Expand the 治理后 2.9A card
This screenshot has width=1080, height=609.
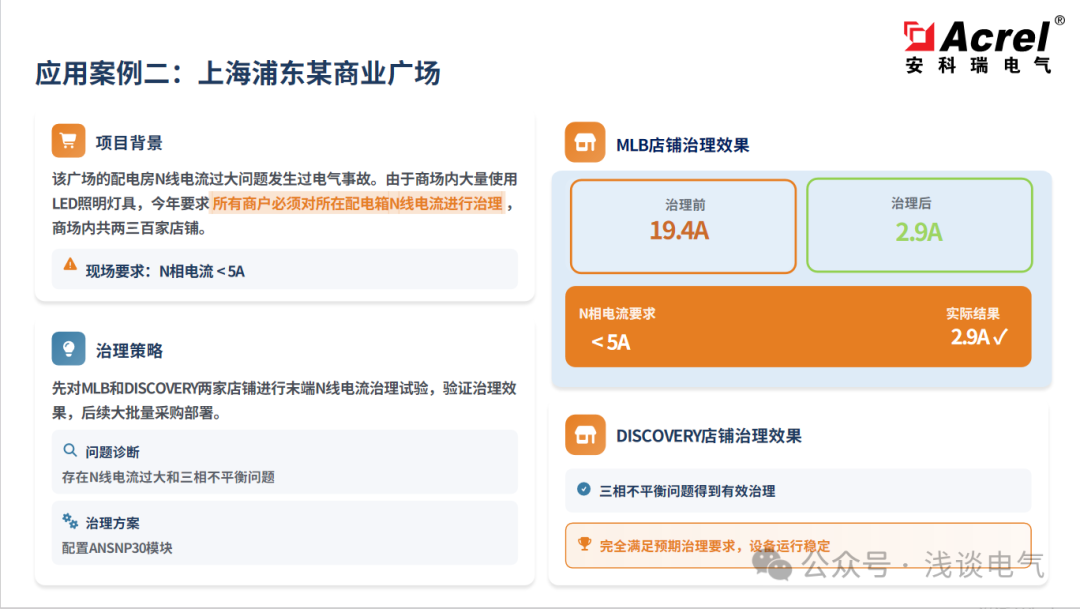click(919, 225)
